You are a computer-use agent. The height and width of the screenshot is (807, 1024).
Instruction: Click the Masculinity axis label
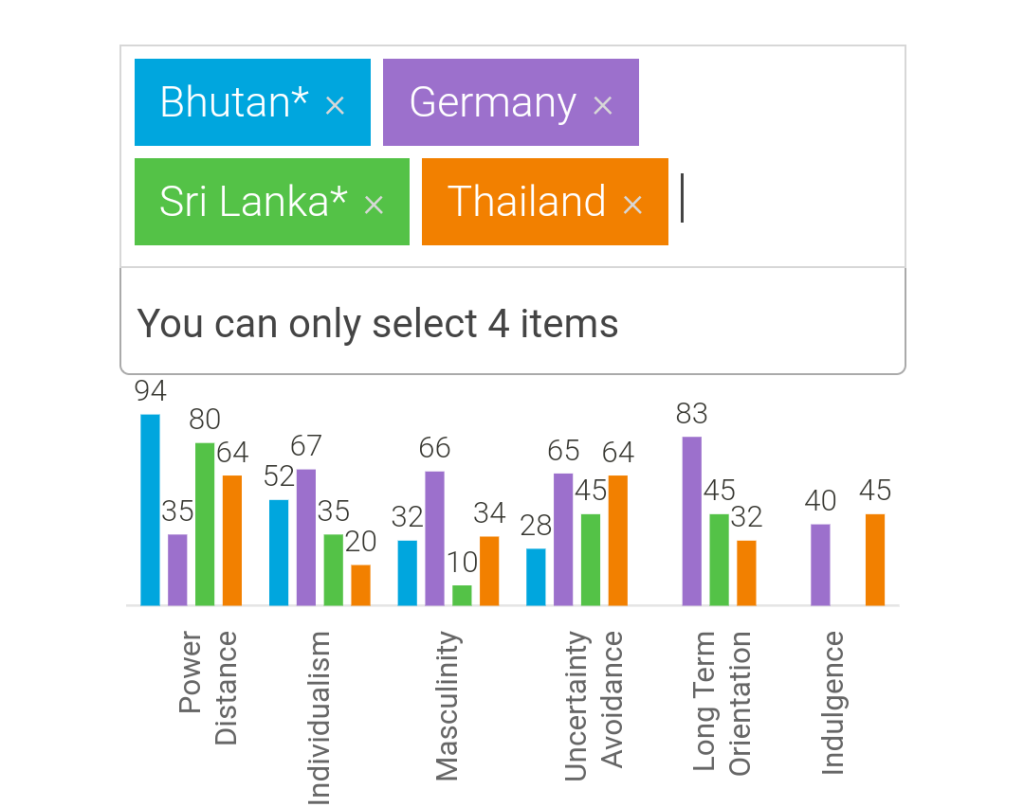(447, 706)
